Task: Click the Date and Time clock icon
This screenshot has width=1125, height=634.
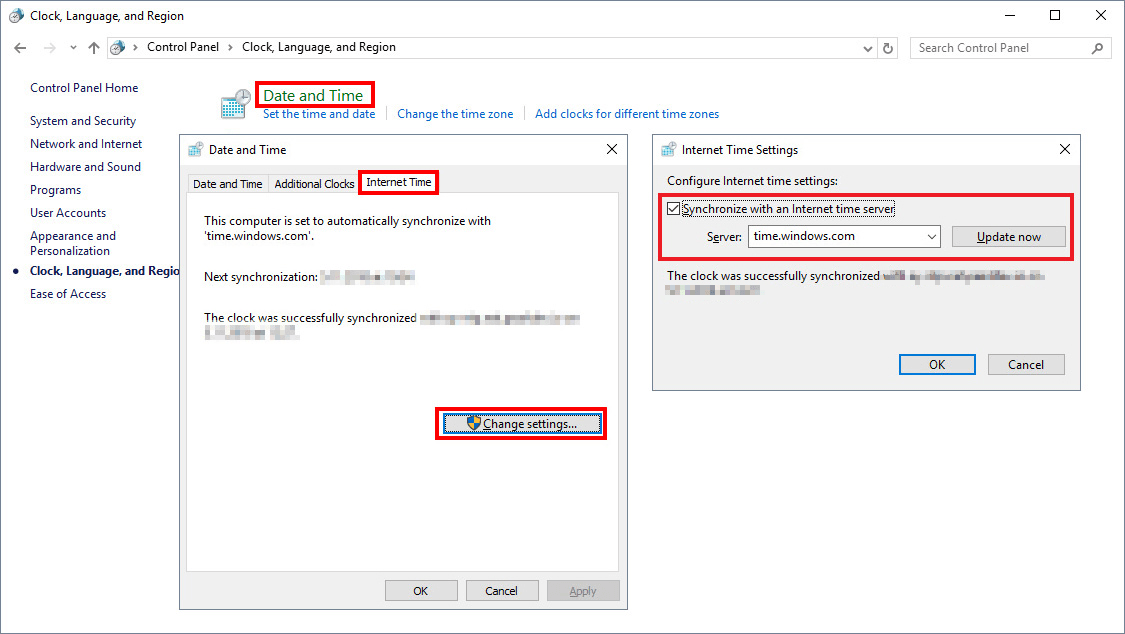Action: tap(236, 104)
